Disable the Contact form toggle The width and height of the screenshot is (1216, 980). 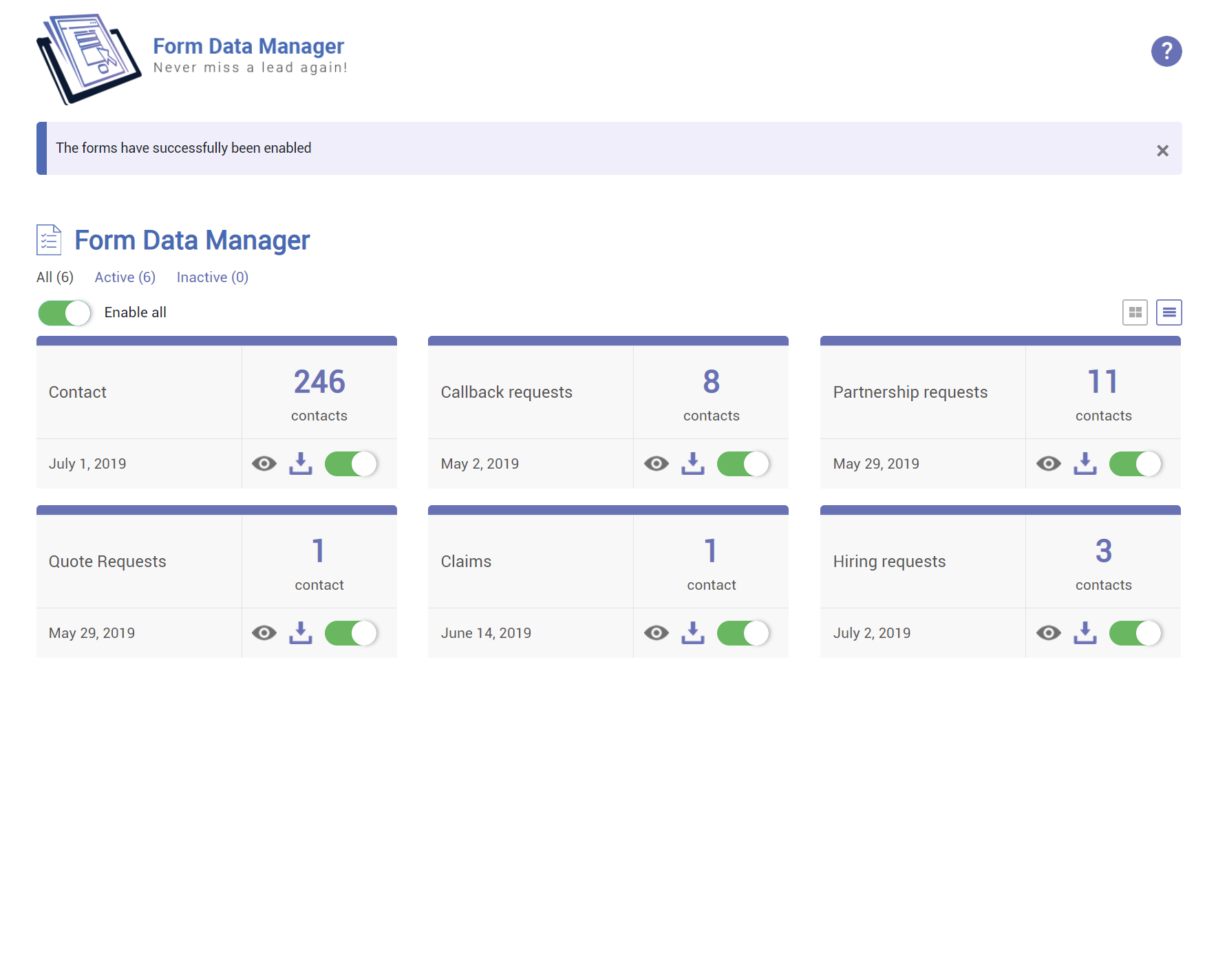tap(351, 464)
